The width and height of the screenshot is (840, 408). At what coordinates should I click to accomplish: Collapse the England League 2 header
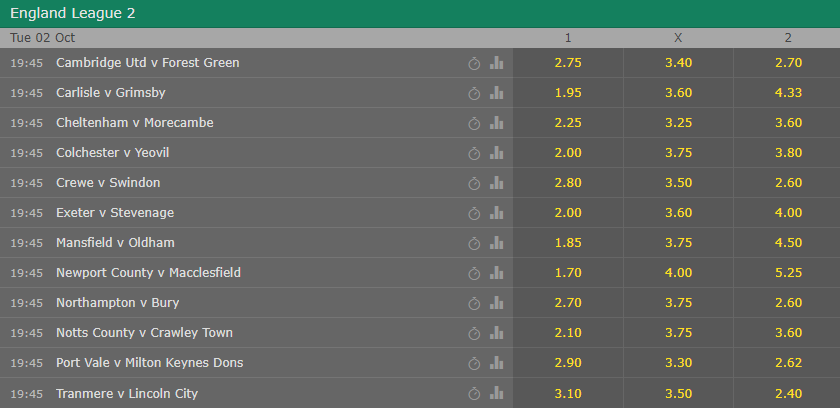point(420,13)
